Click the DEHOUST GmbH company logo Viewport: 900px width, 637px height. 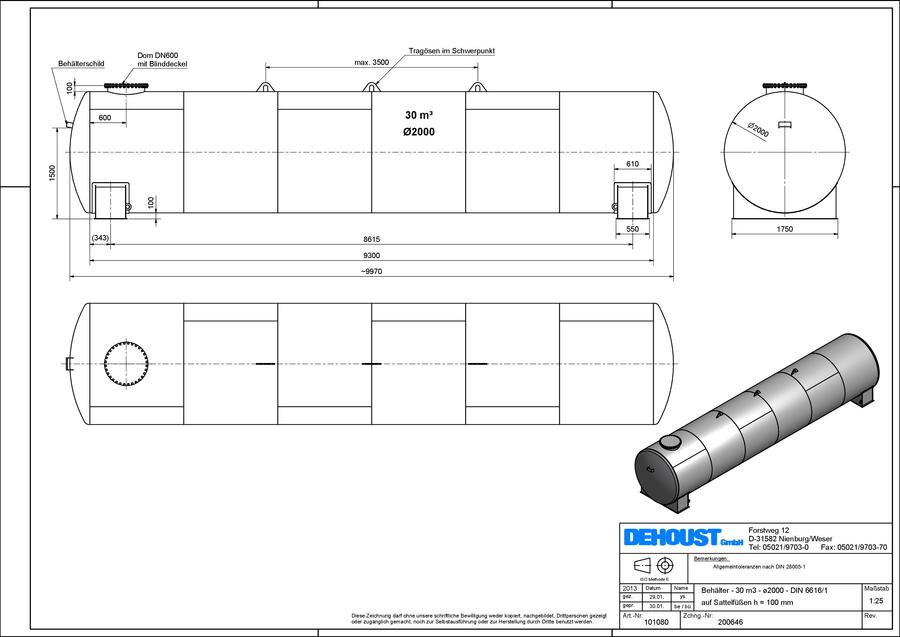coord(682,538)
